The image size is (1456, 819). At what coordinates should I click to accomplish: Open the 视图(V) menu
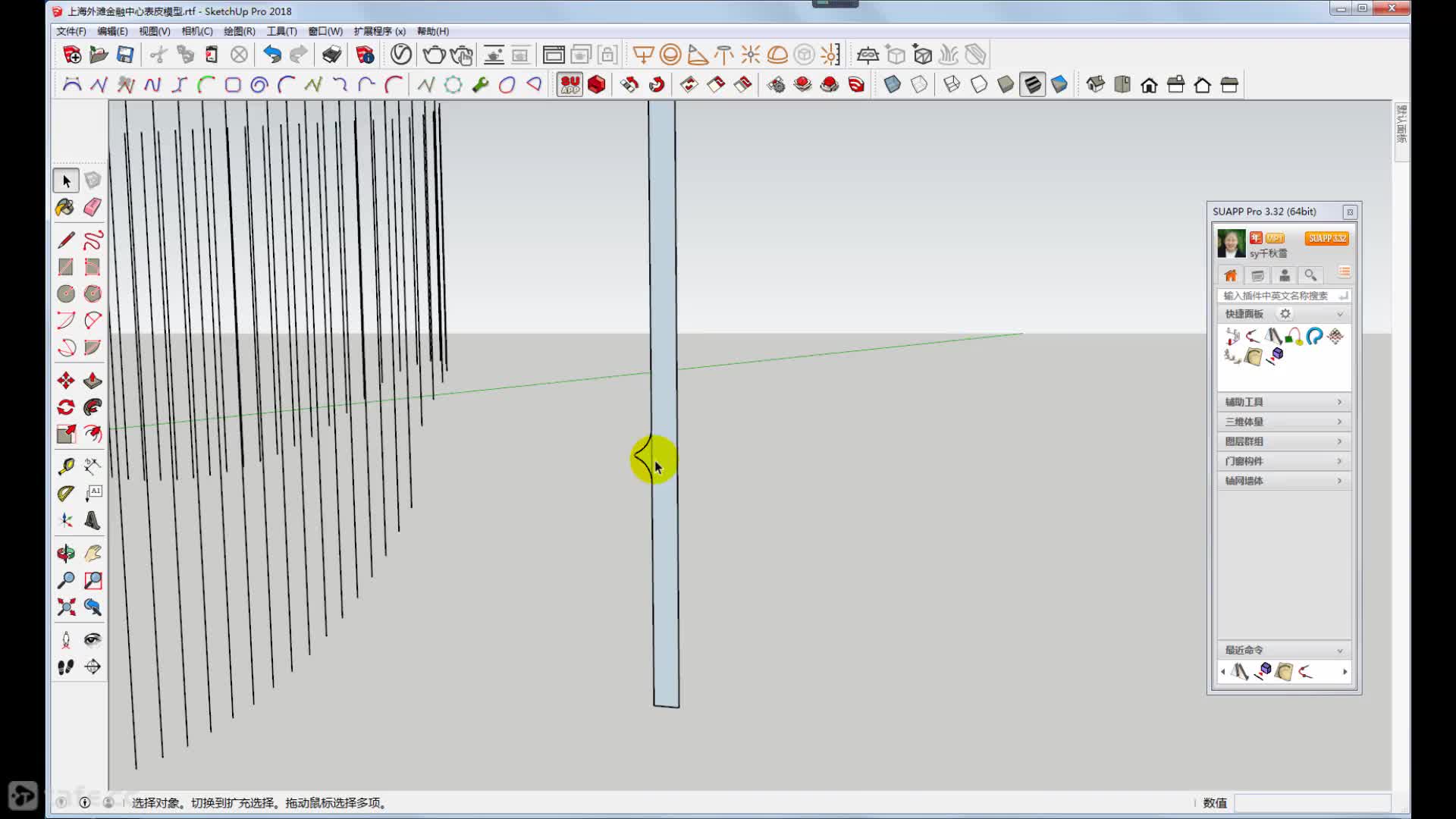coord(154,31)
